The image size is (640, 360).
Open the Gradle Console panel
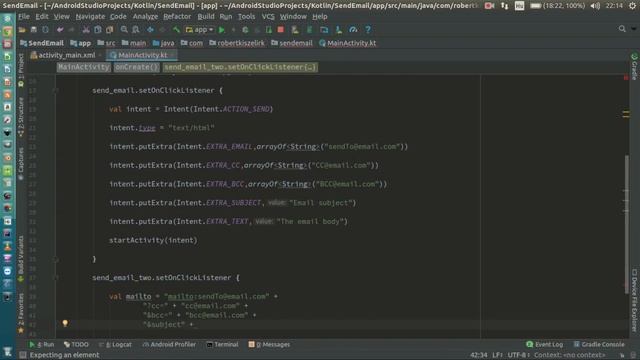coord(599,344)
